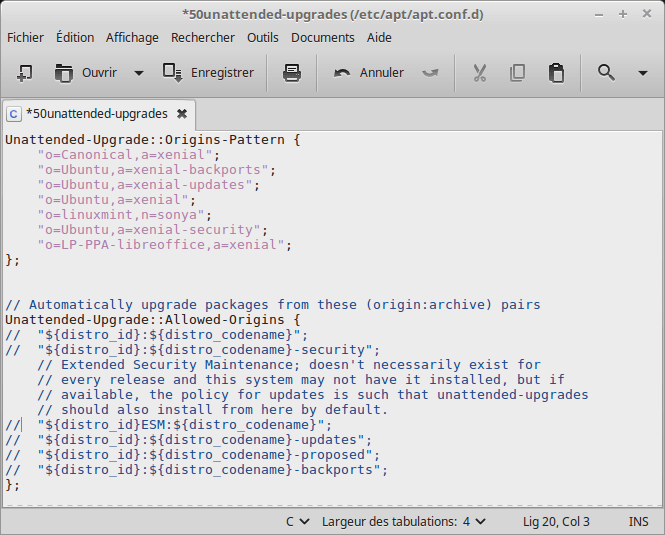Open the Rechercher menu
Image resolution: width=665 pixels, height=535 pixels.
click(203, 37)
